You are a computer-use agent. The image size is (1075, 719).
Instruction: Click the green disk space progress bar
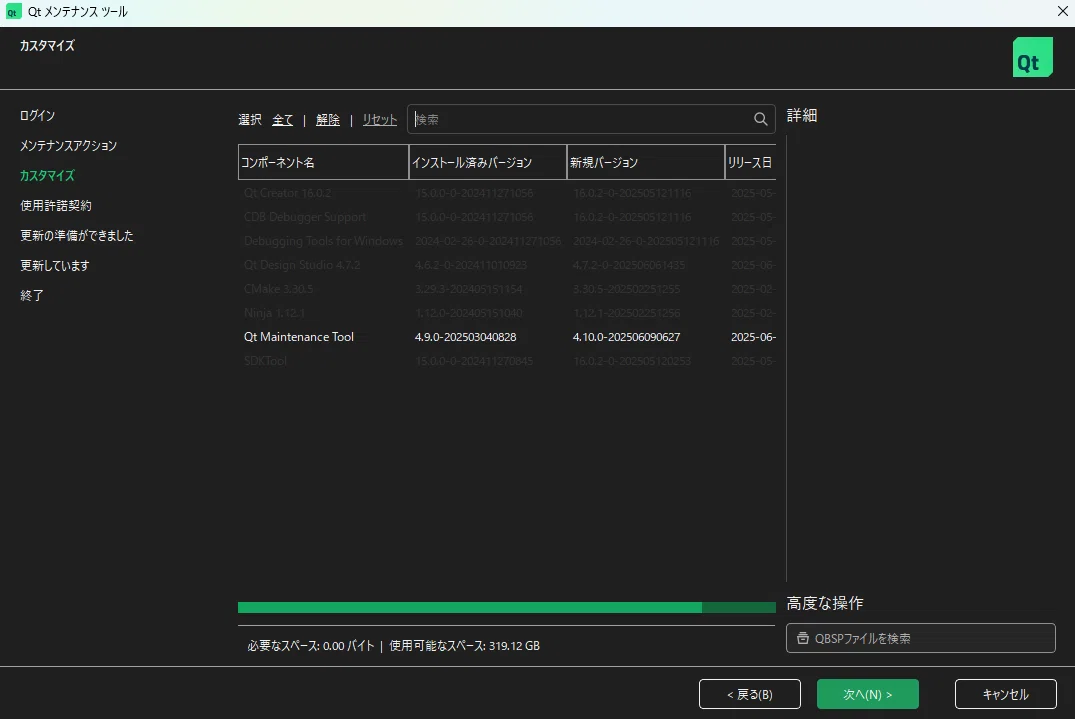[x=507, y=607]
